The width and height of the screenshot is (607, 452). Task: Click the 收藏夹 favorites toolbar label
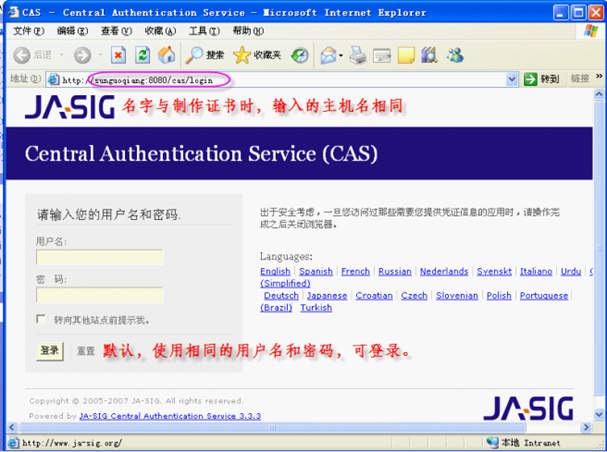pyautogui.click(x=267, y=55)
